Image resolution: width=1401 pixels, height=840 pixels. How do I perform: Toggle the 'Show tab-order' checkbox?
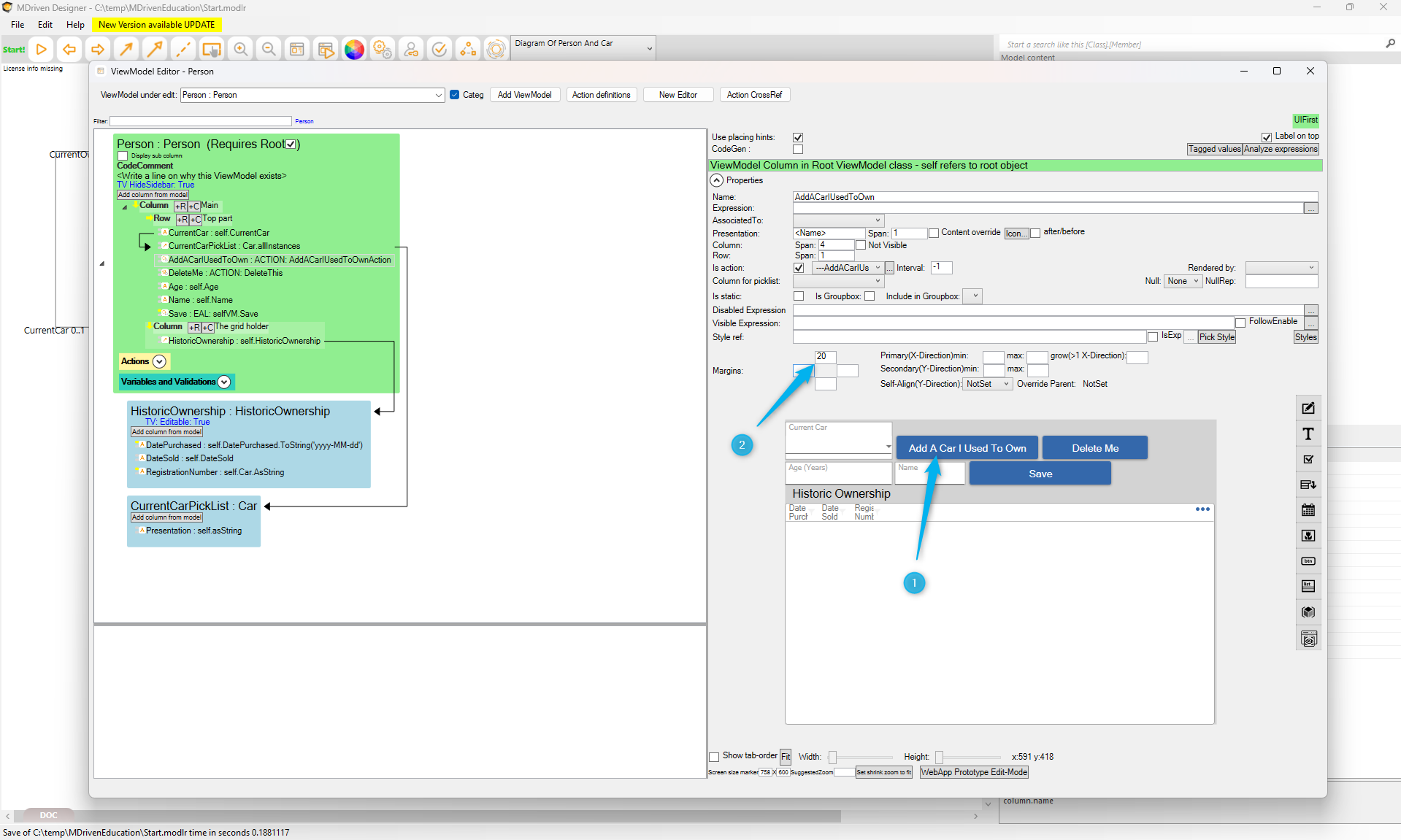[715, 757]
